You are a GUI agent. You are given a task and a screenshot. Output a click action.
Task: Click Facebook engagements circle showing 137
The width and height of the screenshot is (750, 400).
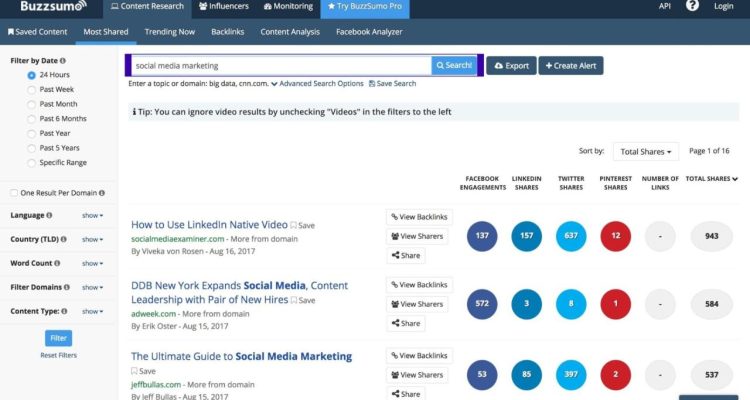click(x=482, y=236)
